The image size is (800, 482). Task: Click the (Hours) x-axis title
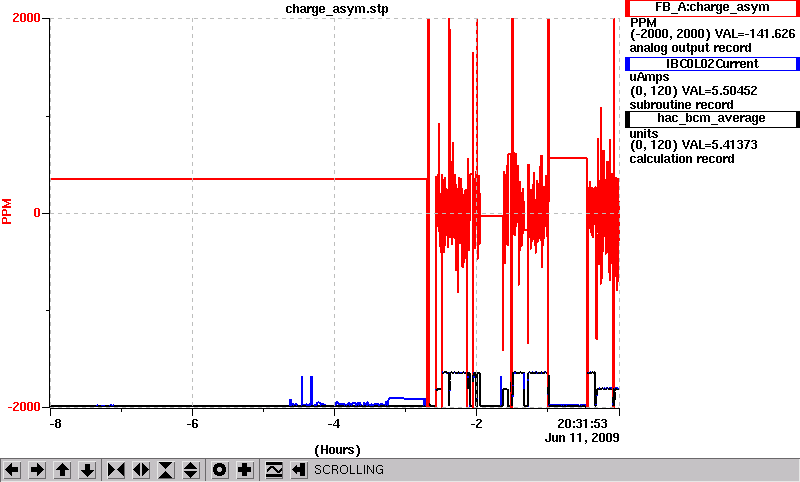(337, 450)
